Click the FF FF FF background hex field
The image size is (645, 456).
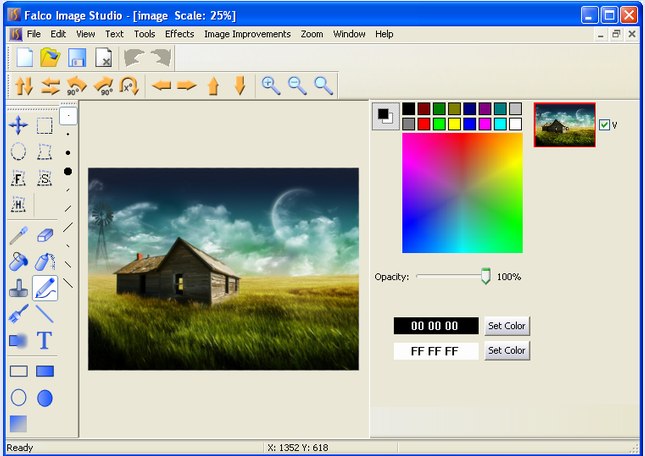(436, 351)
